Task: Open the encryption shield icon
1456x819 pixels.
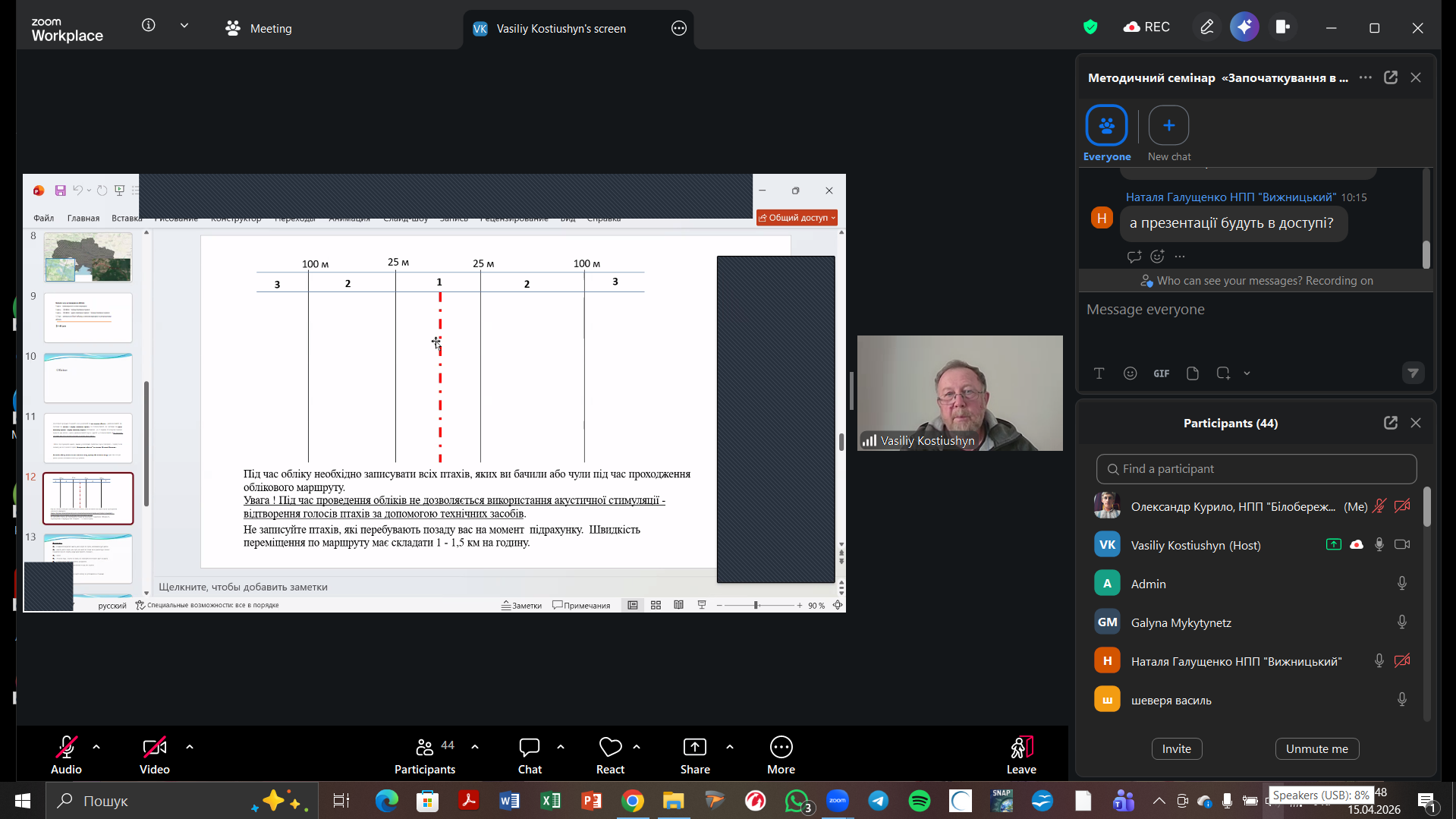Action: coord(1090,27)
